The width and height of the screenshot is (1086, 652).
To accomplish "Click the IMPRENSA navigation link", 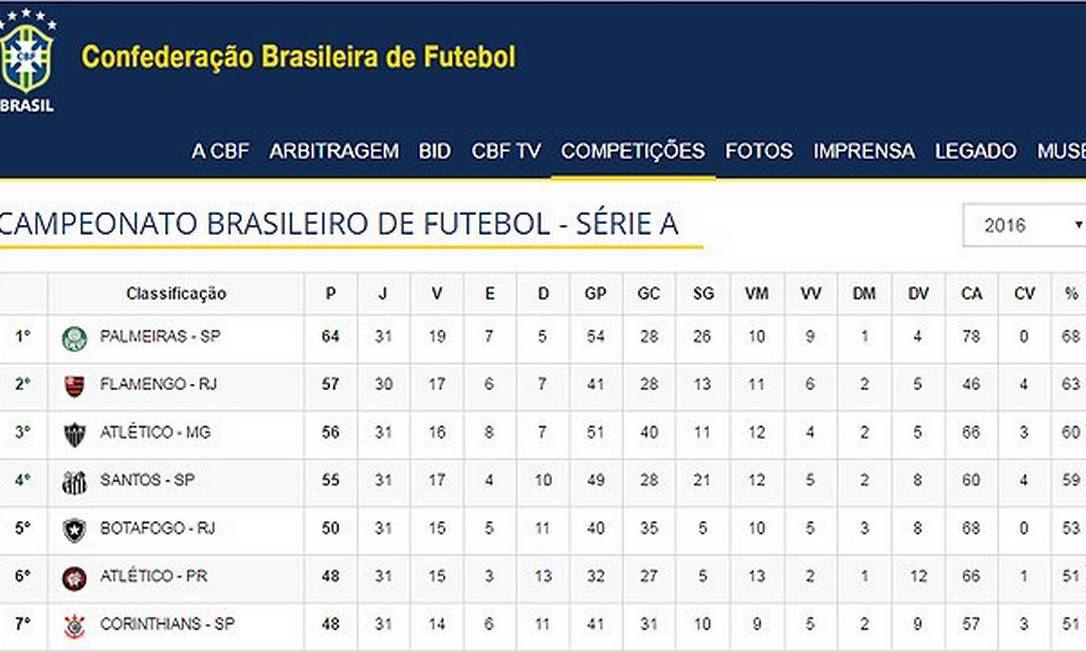I will (864, 151).
